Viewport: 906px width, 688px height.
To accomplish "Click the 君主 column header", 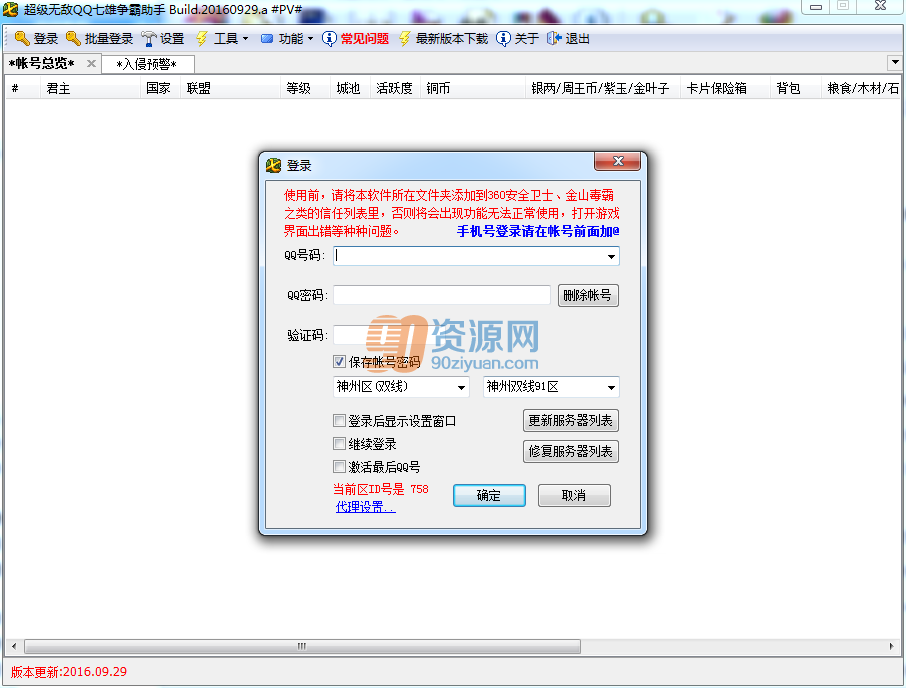I will coord(90,88).
